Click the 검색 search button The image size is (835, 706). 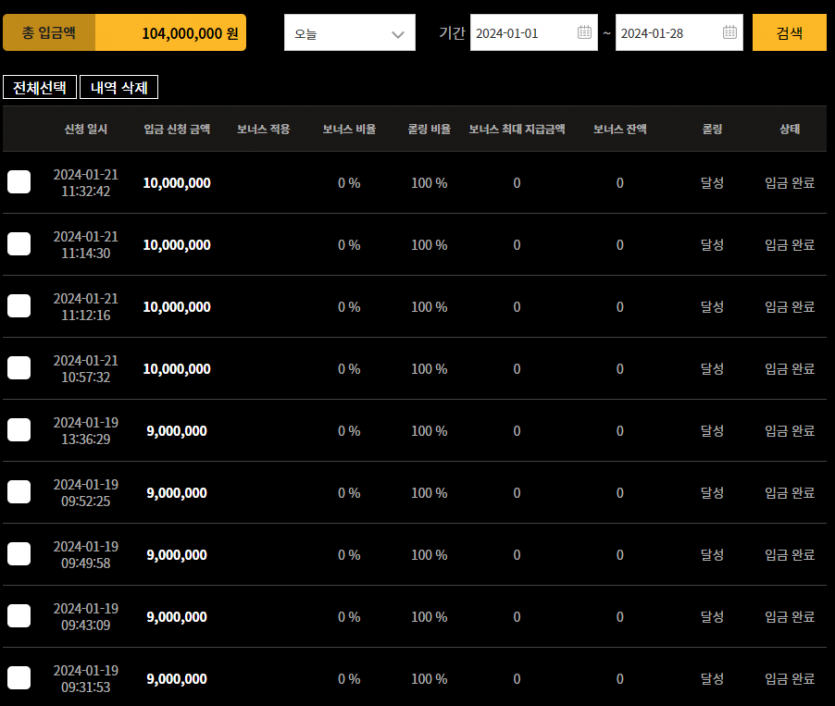pyautogui.click(x=789, y=33)
